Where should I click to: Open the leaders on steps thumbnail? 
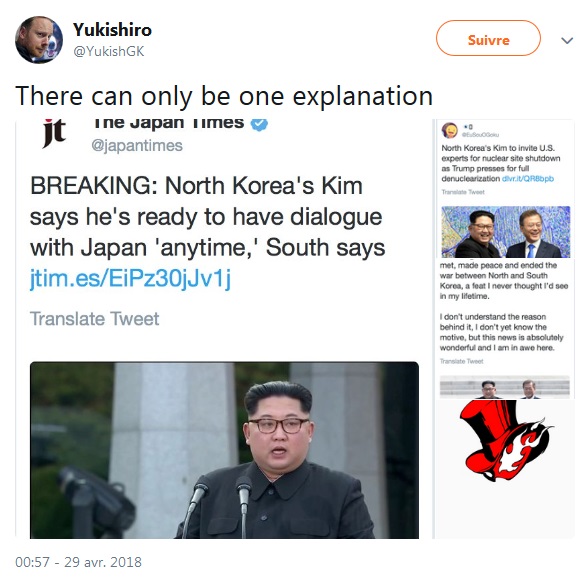click(x=505, y=387)
